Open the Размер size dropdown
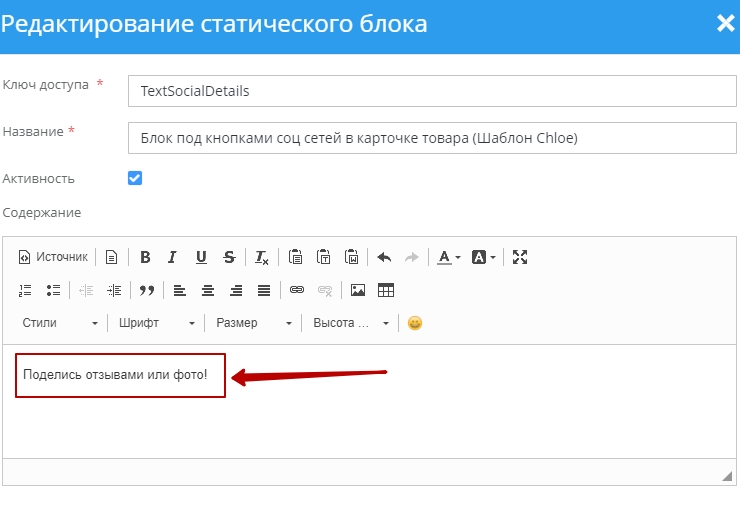The width and height of the screenshot is (740, 505). [254, 323]
